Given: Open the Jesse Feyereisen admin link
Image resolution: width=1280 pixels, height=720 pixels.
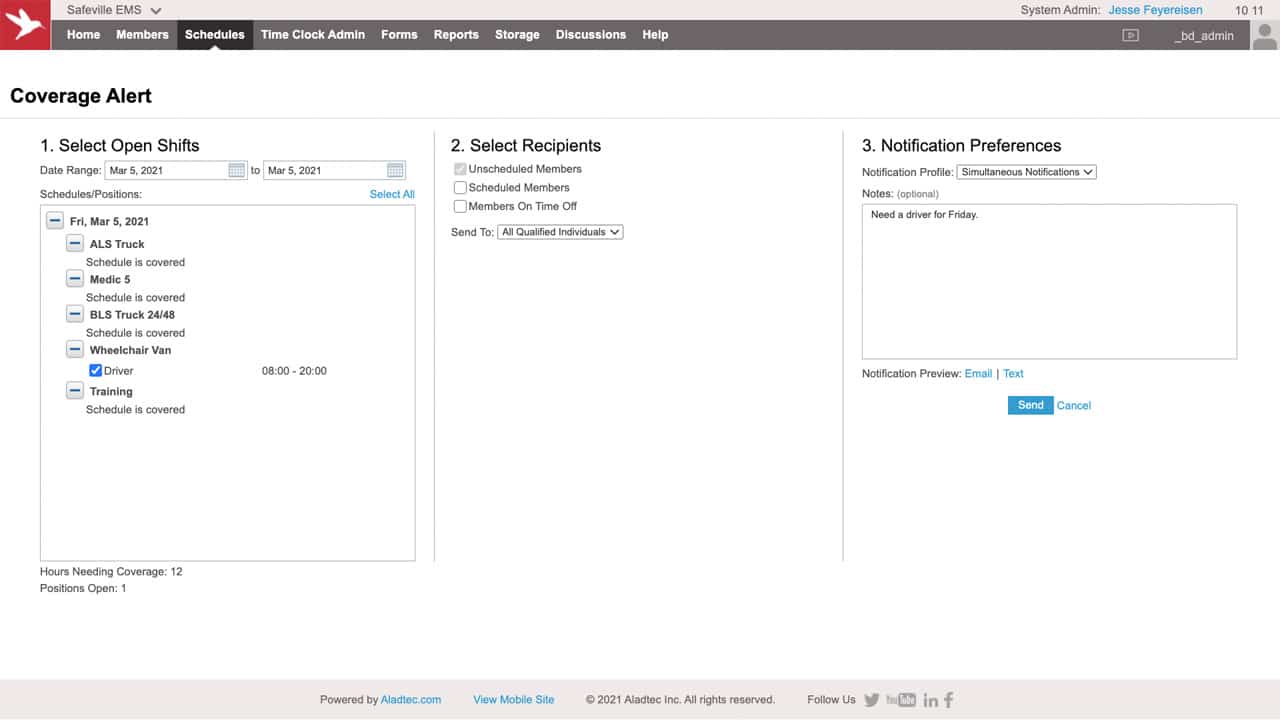Looking at the screenshot, I should click(x=1156, y=10).
